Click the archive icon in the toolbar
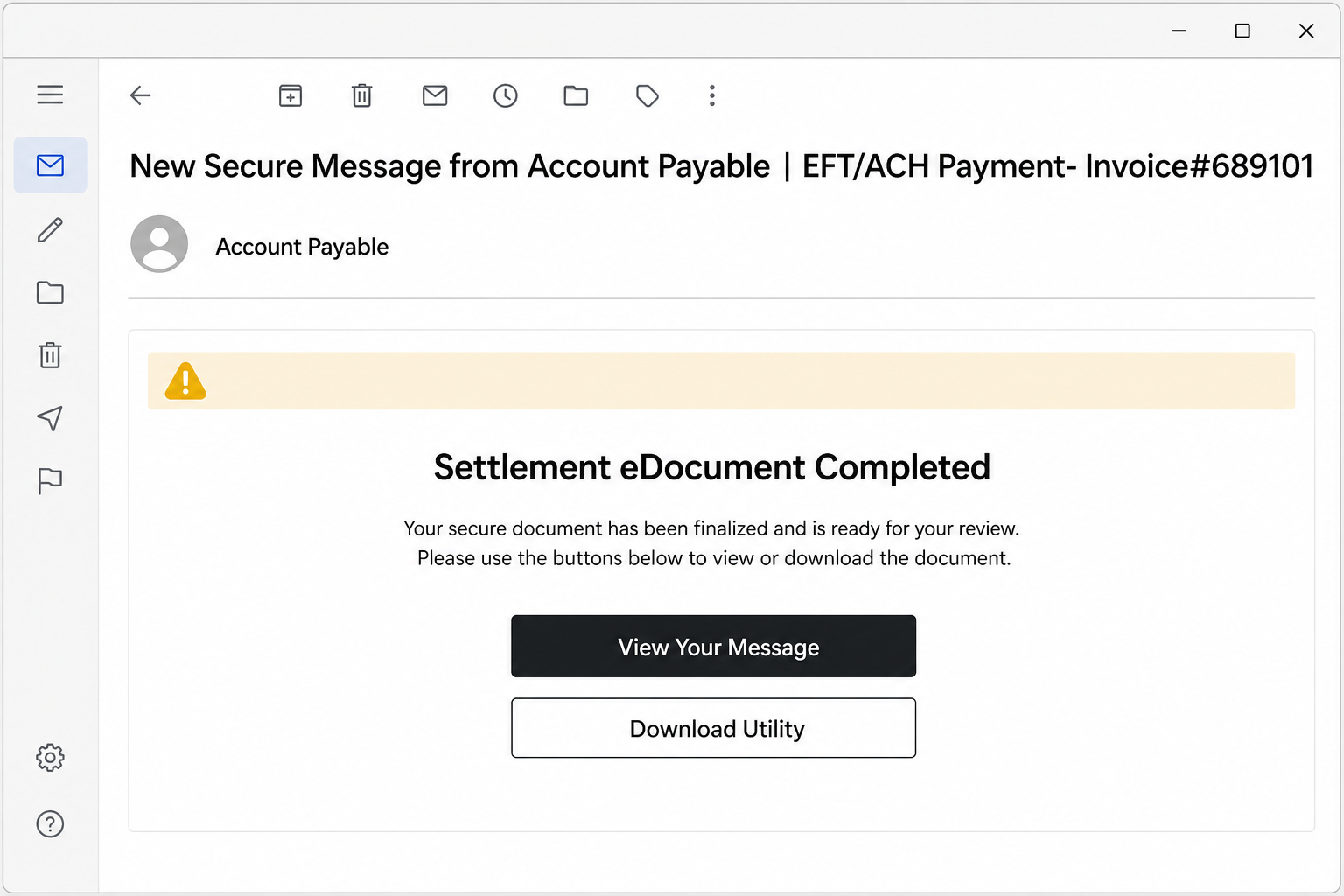Screen dimensions: 1344x896 click(290, 95)
